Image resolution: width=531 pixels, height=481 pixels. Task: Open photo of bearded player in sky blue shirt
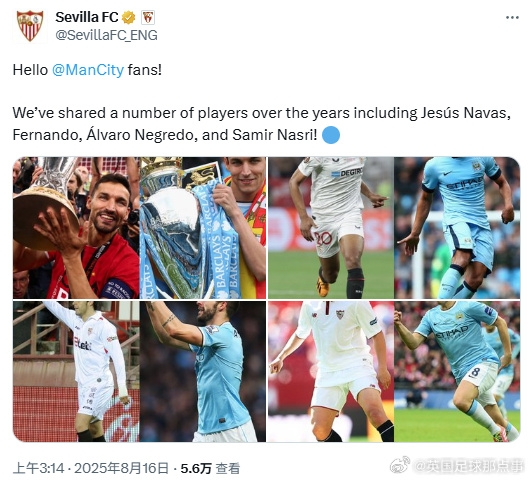click(x=203, y=371)
